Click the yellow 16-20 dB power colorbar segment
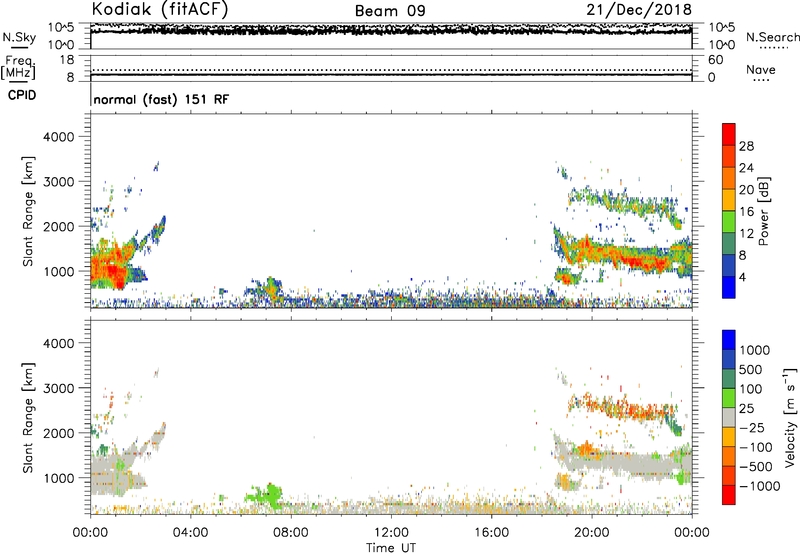 729,200
